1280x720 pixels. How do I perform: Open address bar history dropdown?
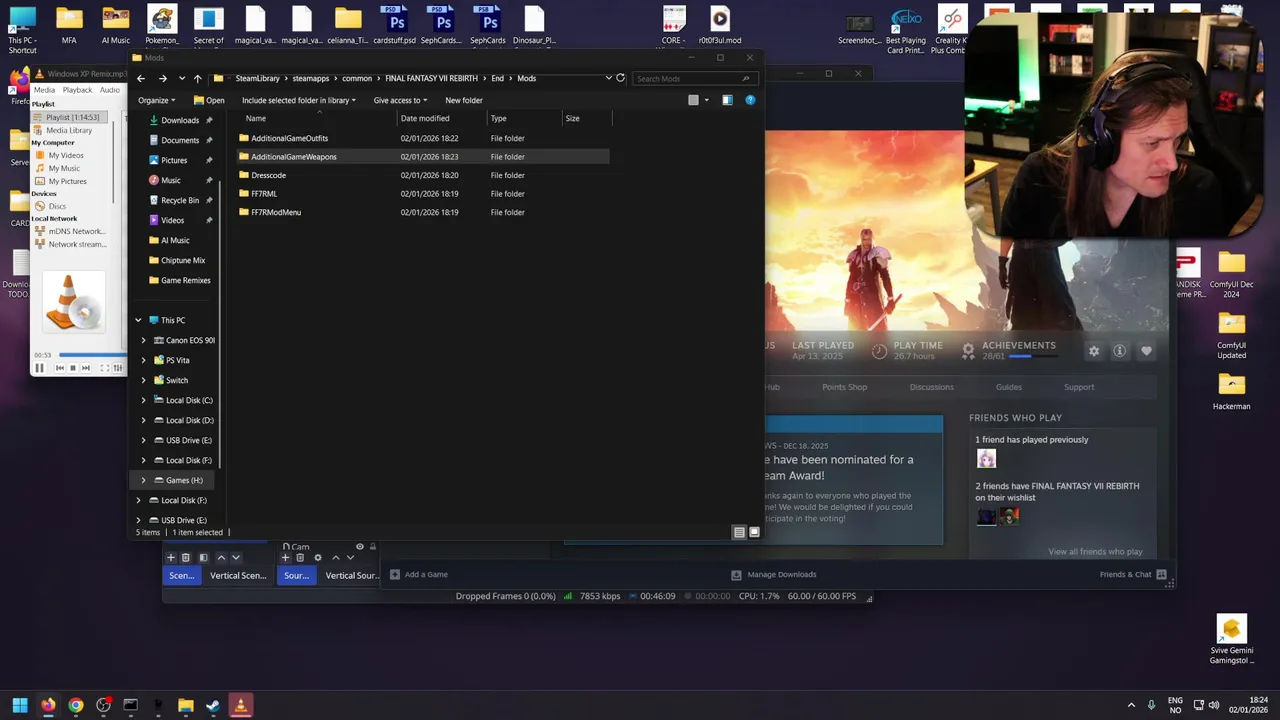(608, 78)
